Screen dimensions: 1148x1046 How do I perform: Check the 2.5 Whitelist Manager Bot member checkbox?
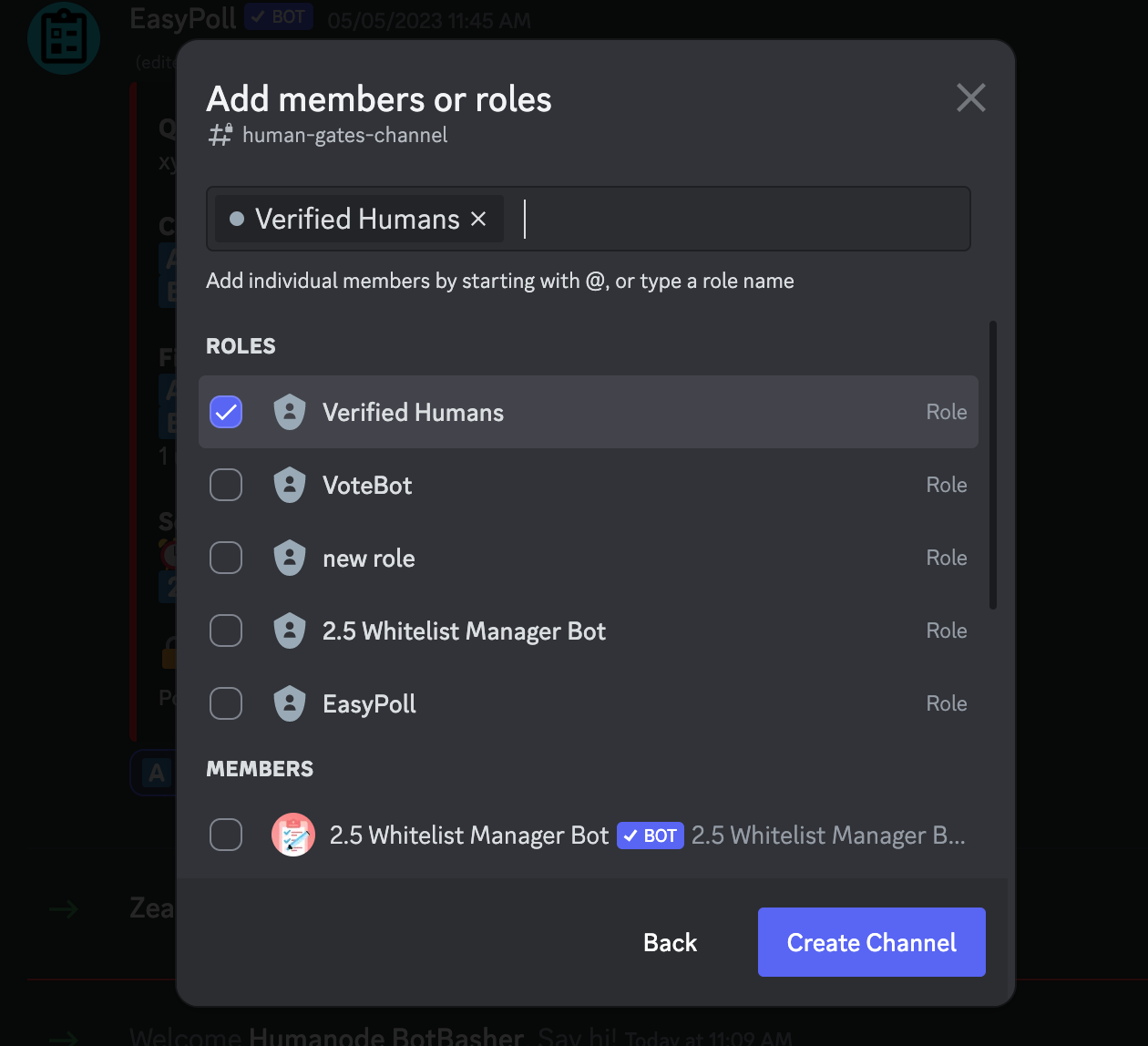[226, 835]
